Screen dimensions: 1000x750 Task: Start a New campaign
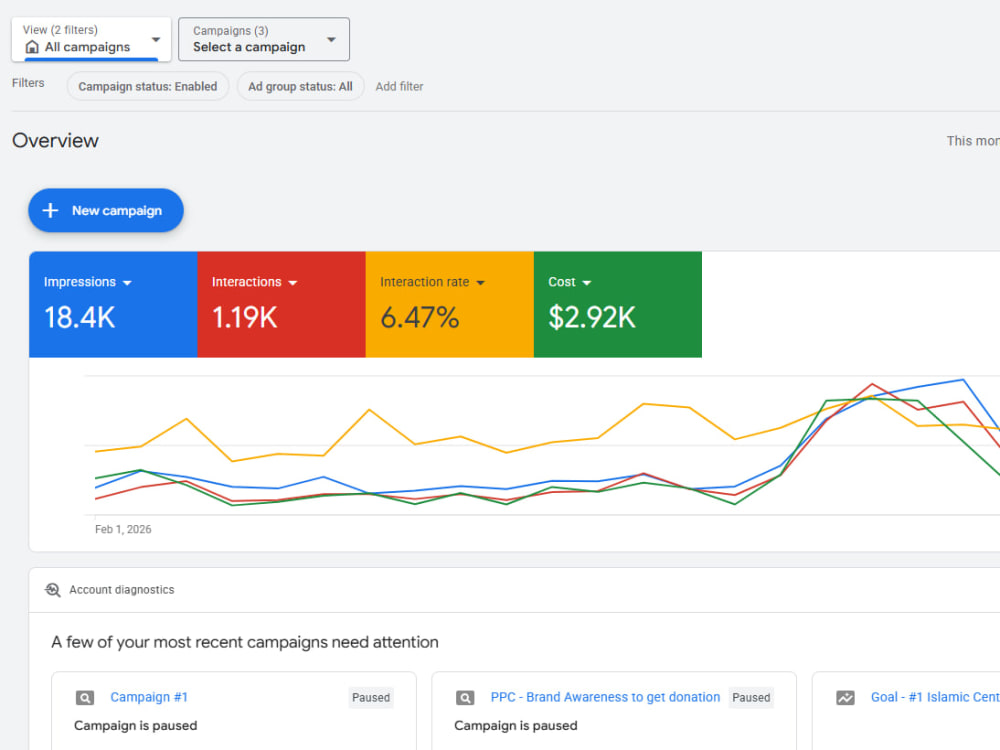pos(106,210)
